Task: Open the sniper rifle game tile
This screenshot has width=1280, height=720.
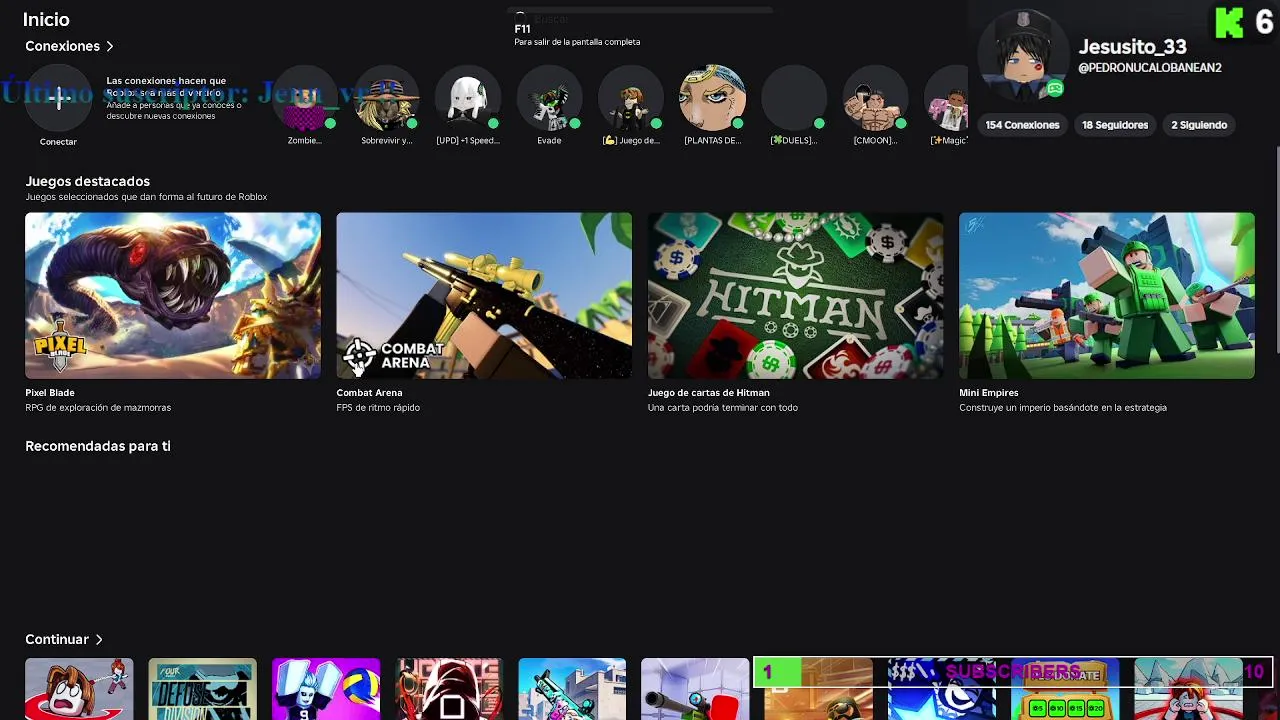Action: 695,689
